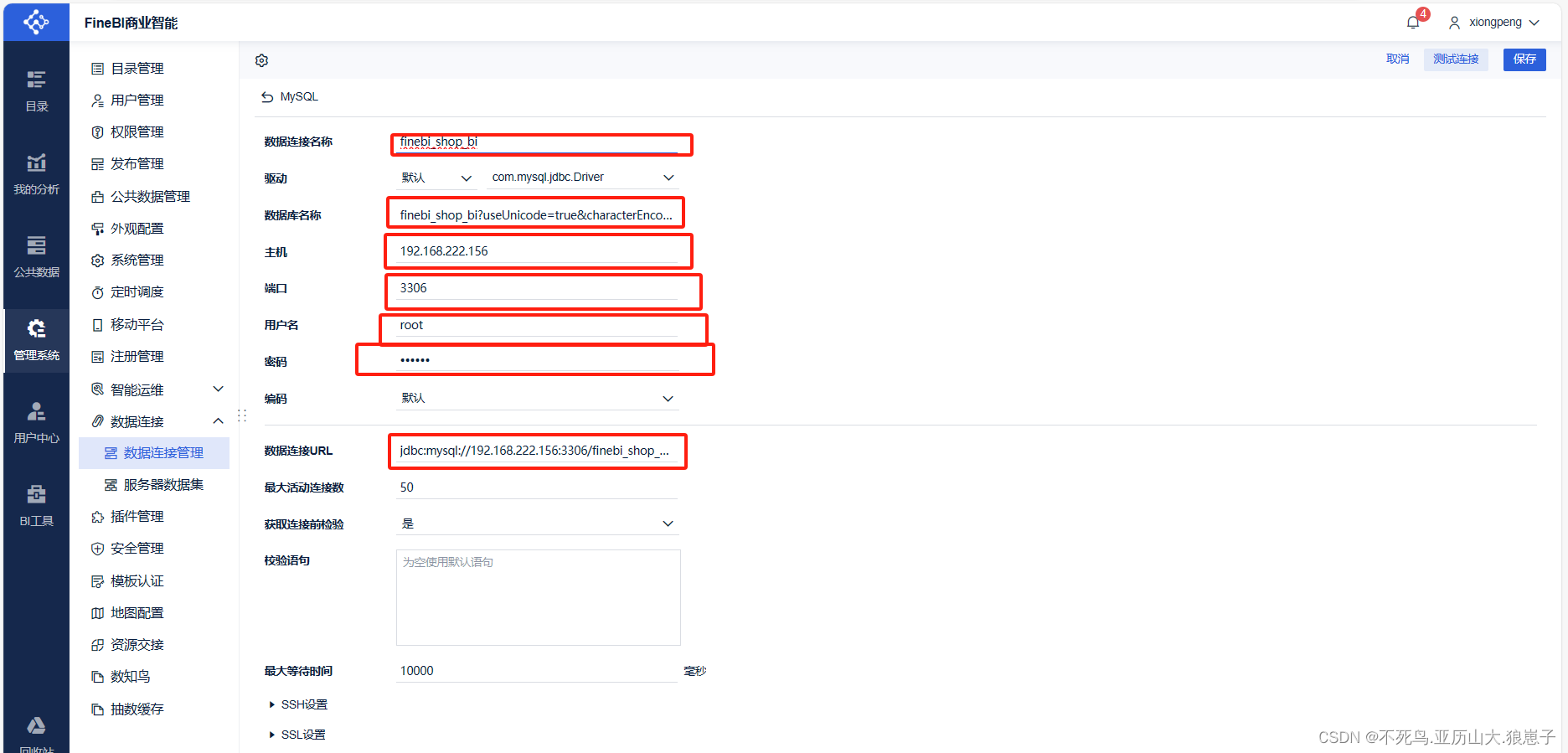Click the 系统管理 gear icon
The width and height of the screenshot is (1568, 753).
click(x=97, y=260)
